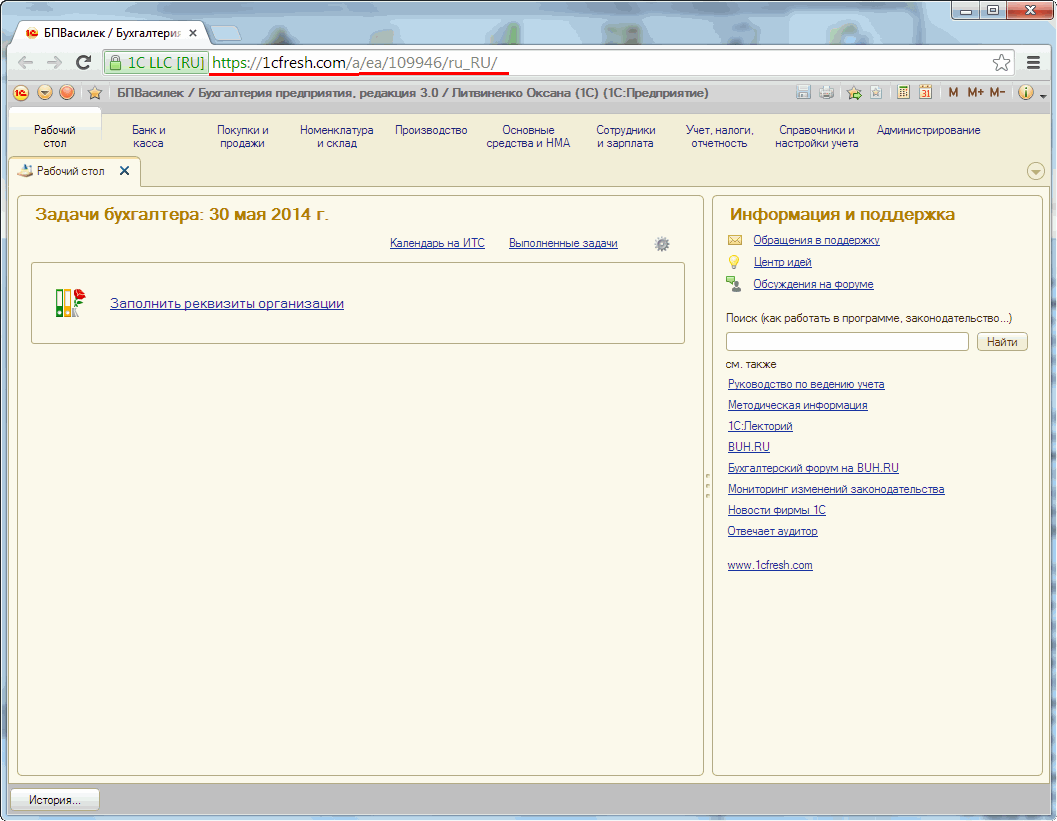Image resolution: width=1057 pixels, height=821 pixels.
Task: Reload the page with the refresh icon
Action: point(84,63)
